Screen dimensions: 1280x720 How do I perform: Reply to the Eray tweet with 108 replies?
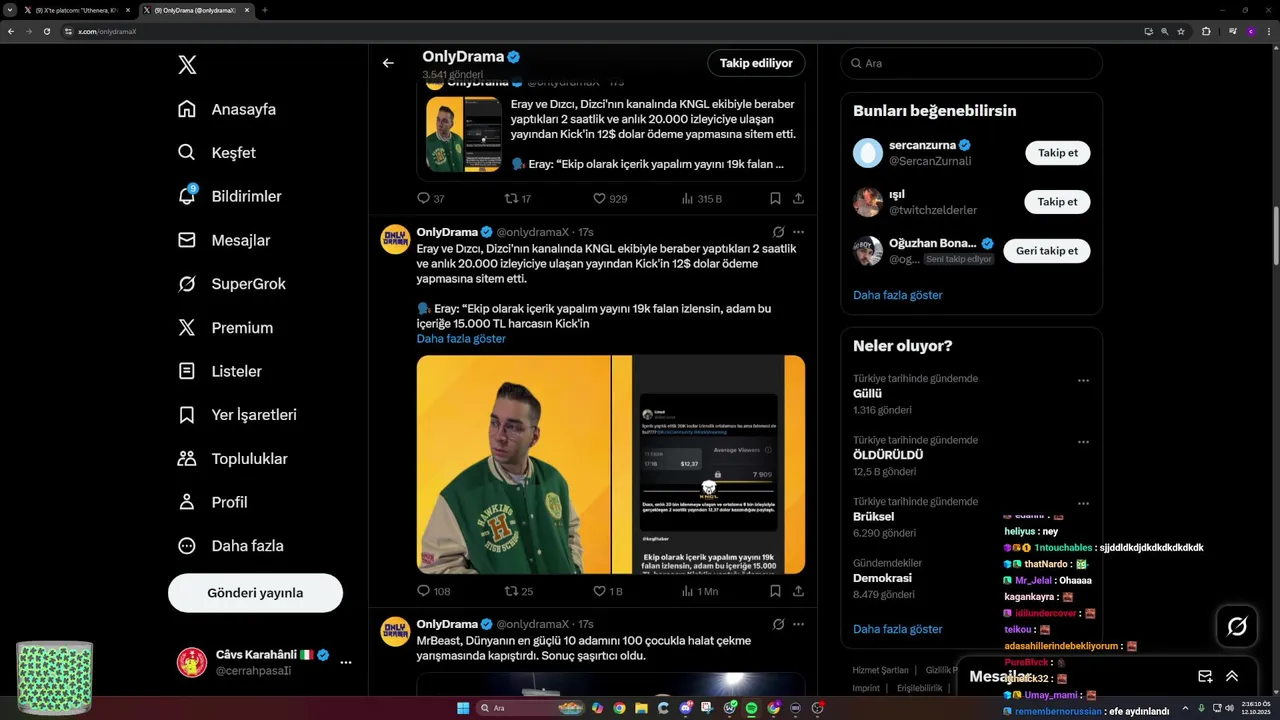point(434,591)
